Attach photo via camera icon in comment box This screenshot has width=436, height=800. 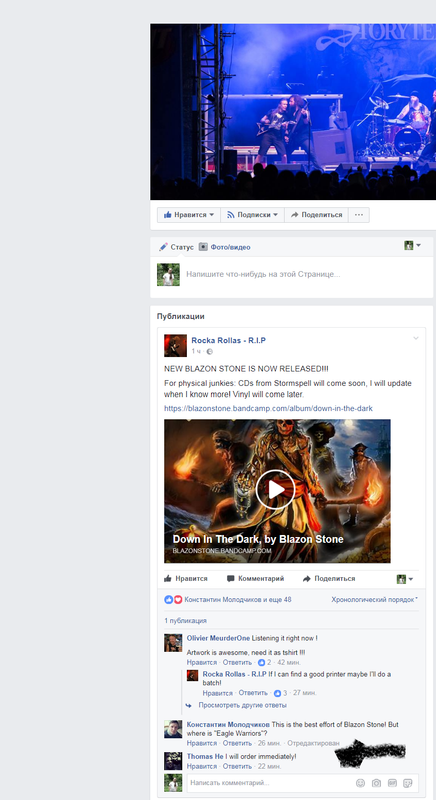pyautogui.click(x=376, y=783)
